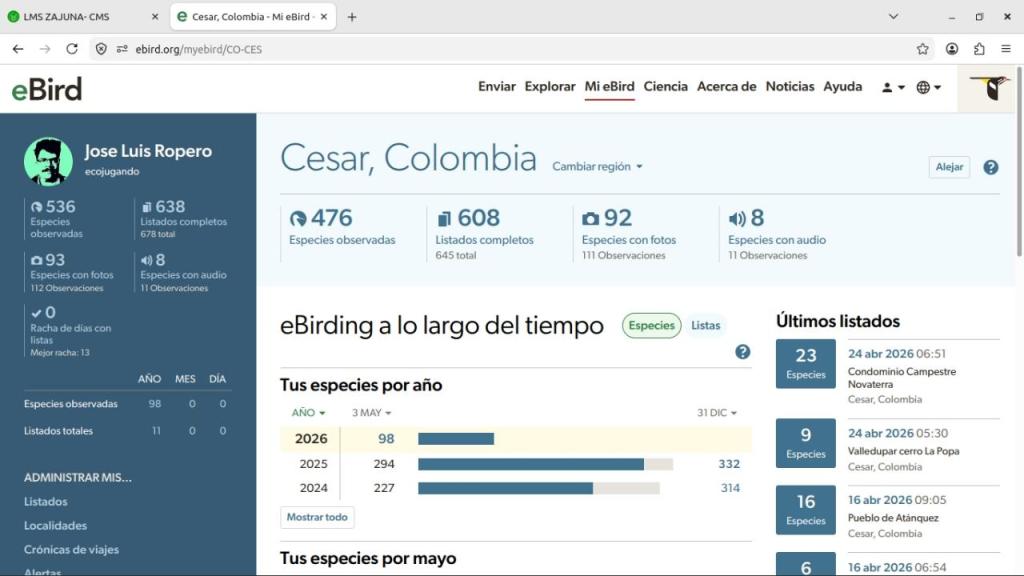The width and height of the screenshot is (1024, 576).
Task: Open the Firefox account icon
Action: (952, 49)
